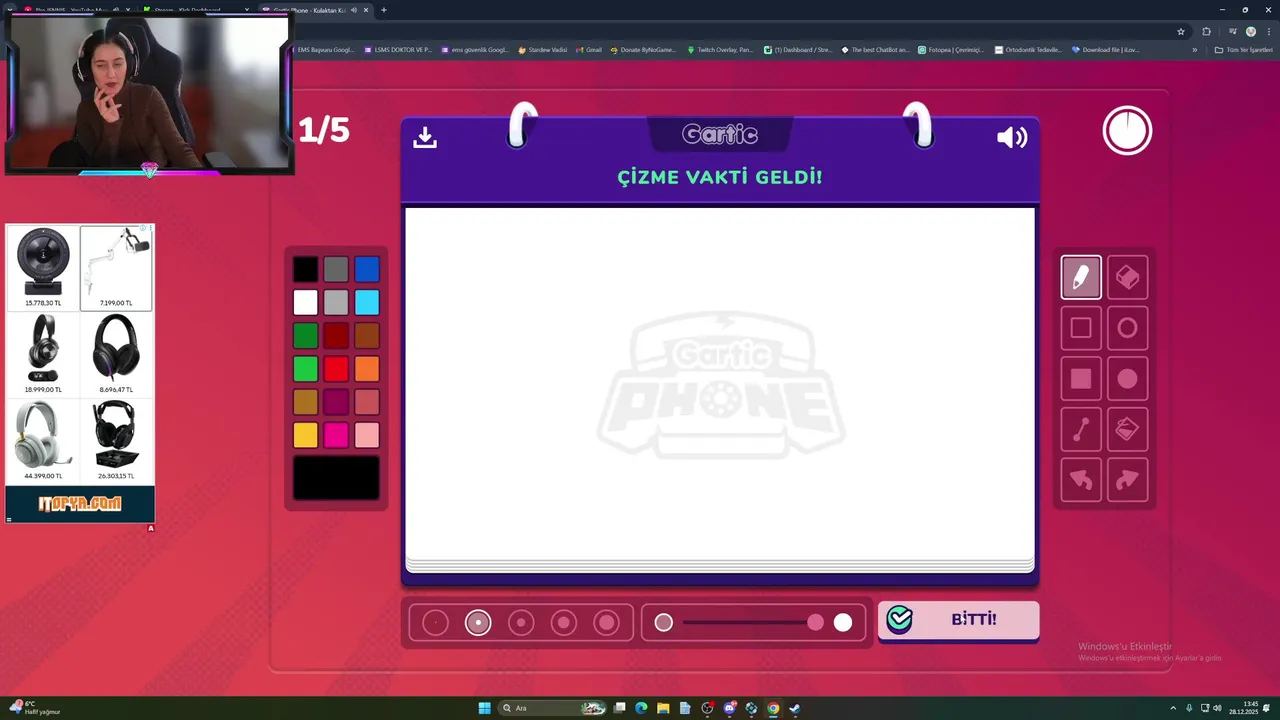The height and width of the screenshot is (720, 1280).
Task: Open the system volume tray icon
Action: point(1217,708)
